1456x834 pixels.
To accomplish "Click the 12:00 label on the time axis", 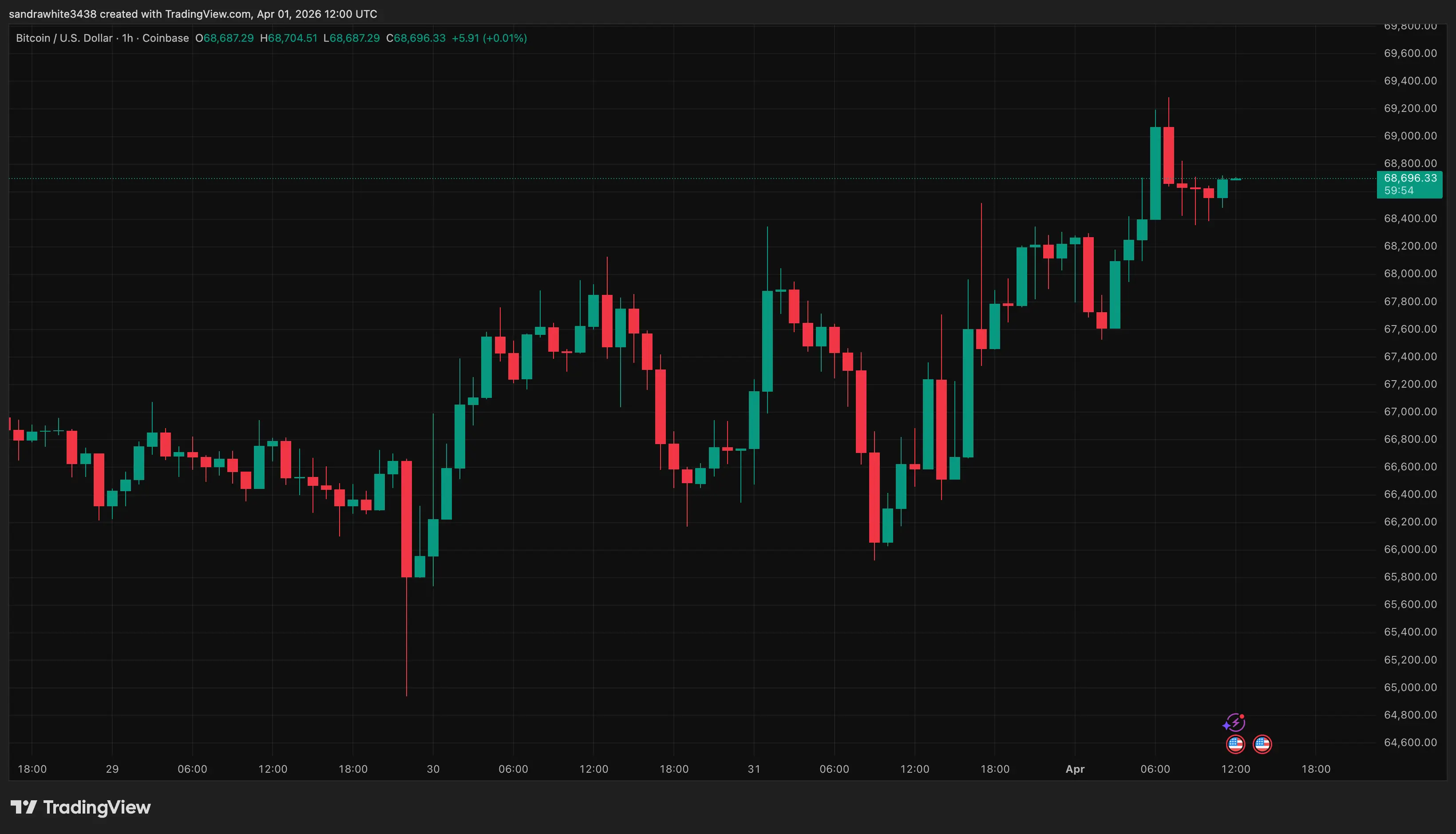I will pos(1237,769).
